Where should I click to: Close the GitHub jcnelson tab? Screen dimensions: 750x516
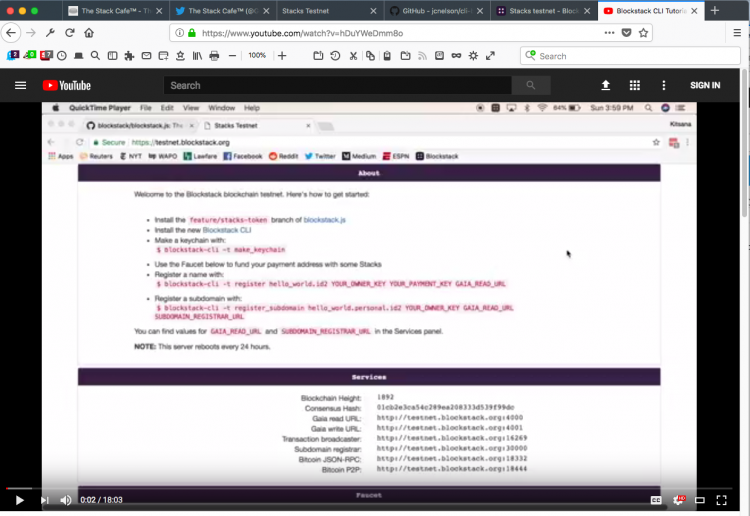tap(480, 11)
